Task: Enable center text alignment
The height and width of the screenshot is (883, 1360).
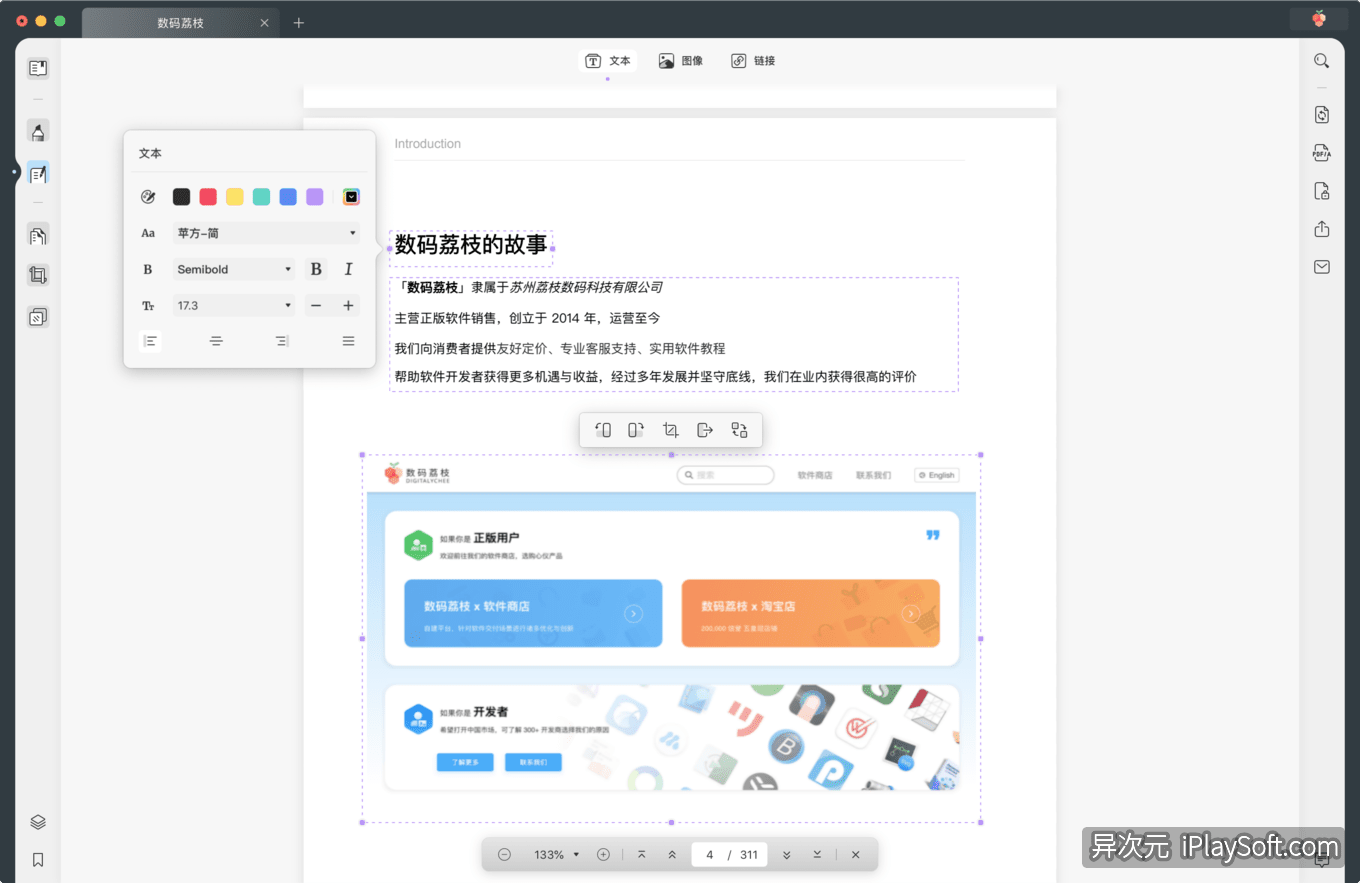Action: (216, 340)
